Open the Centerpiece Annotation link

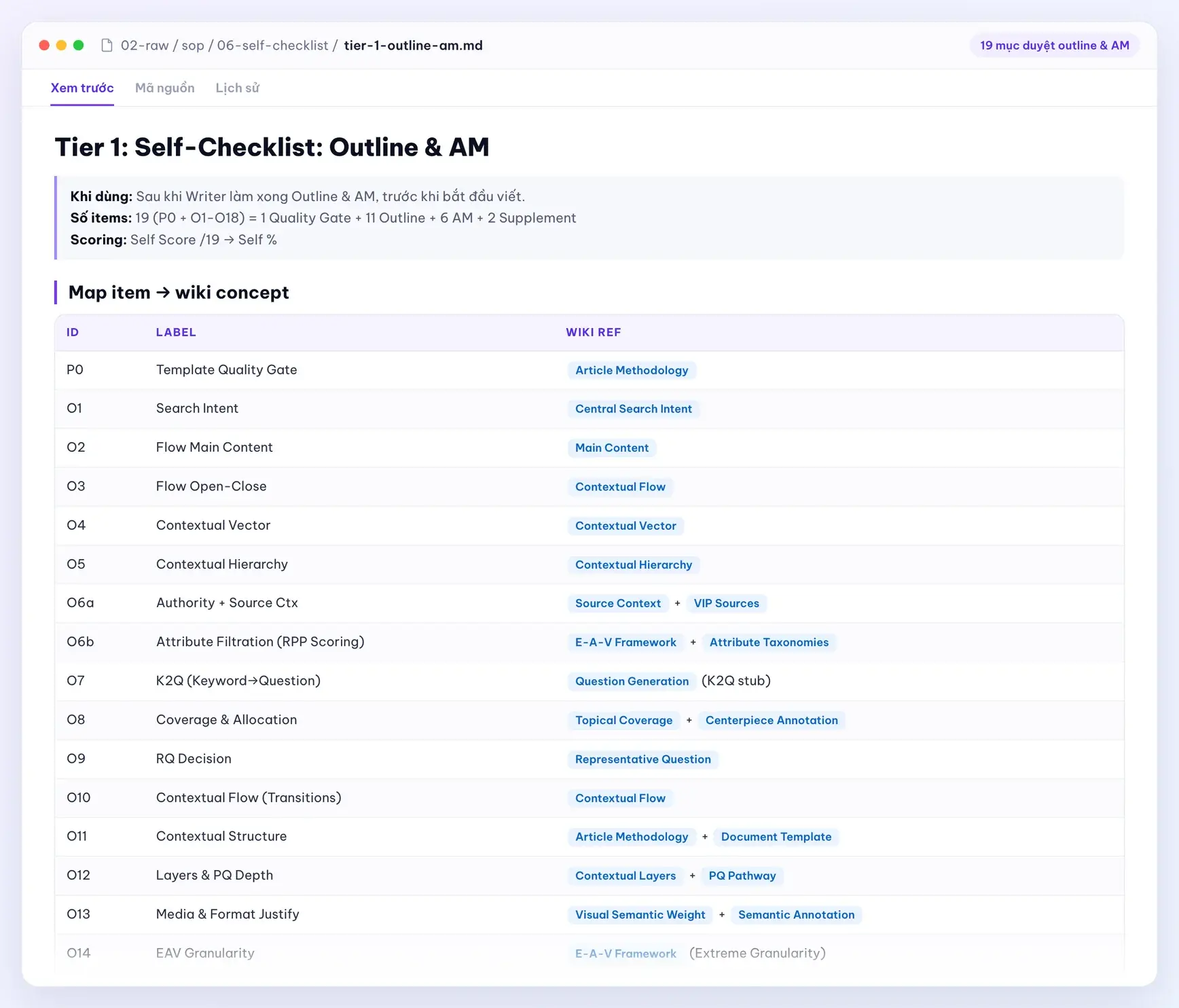tap(772, 720)
